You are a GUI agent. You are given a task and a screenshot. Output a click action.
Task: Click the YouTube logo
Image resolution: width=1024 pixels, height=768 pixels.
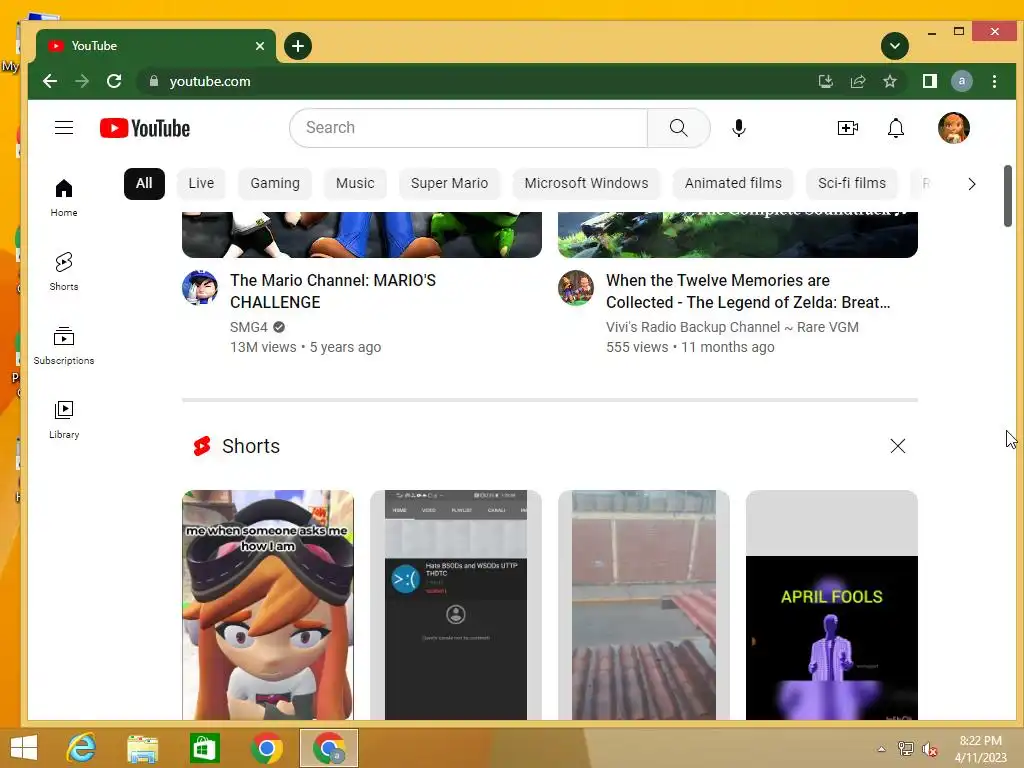click(x=145, y=128)
